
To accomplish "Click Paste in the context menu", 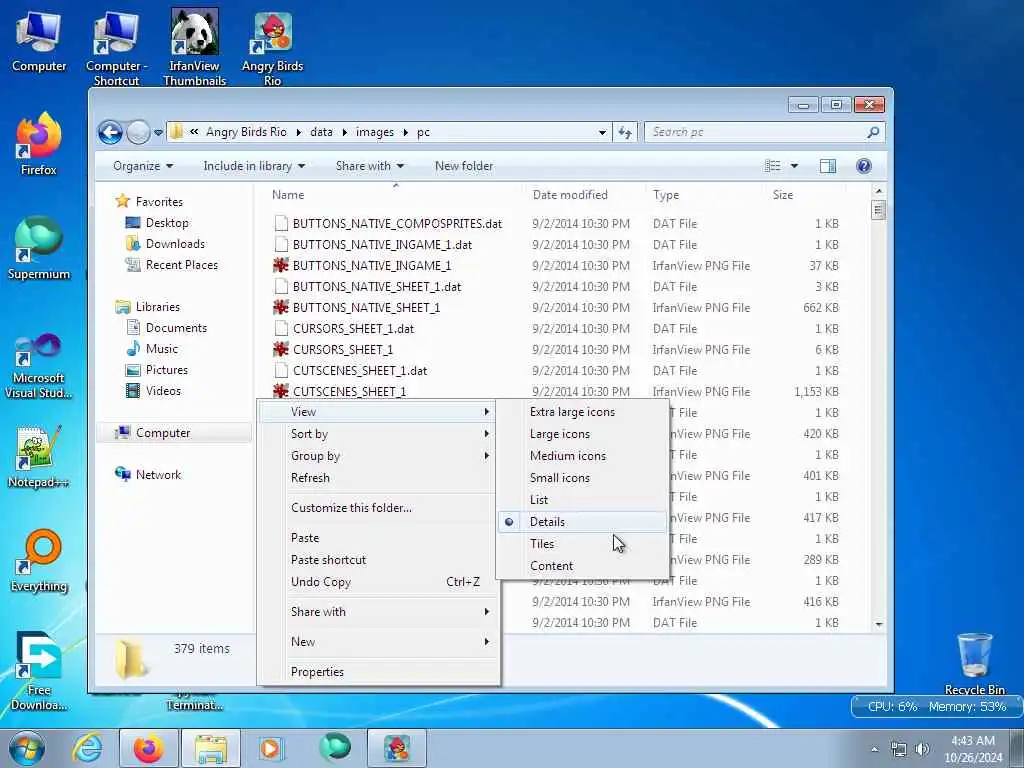I will pos(378,537).
